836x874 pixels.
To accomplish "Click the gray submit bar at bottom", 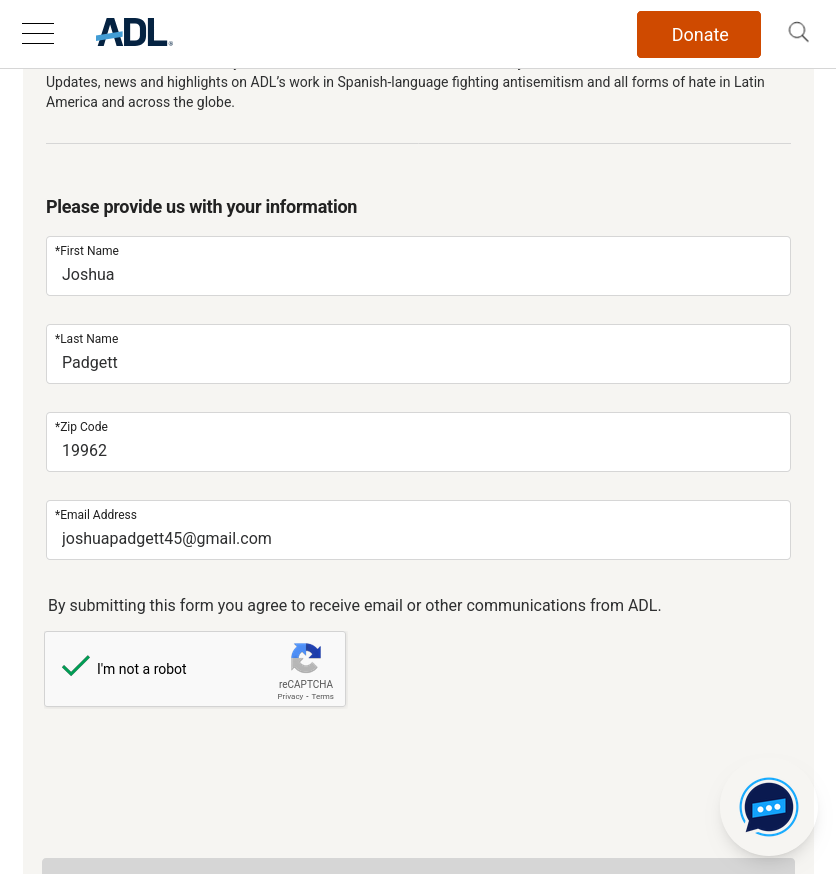I will tap(418, 866).
